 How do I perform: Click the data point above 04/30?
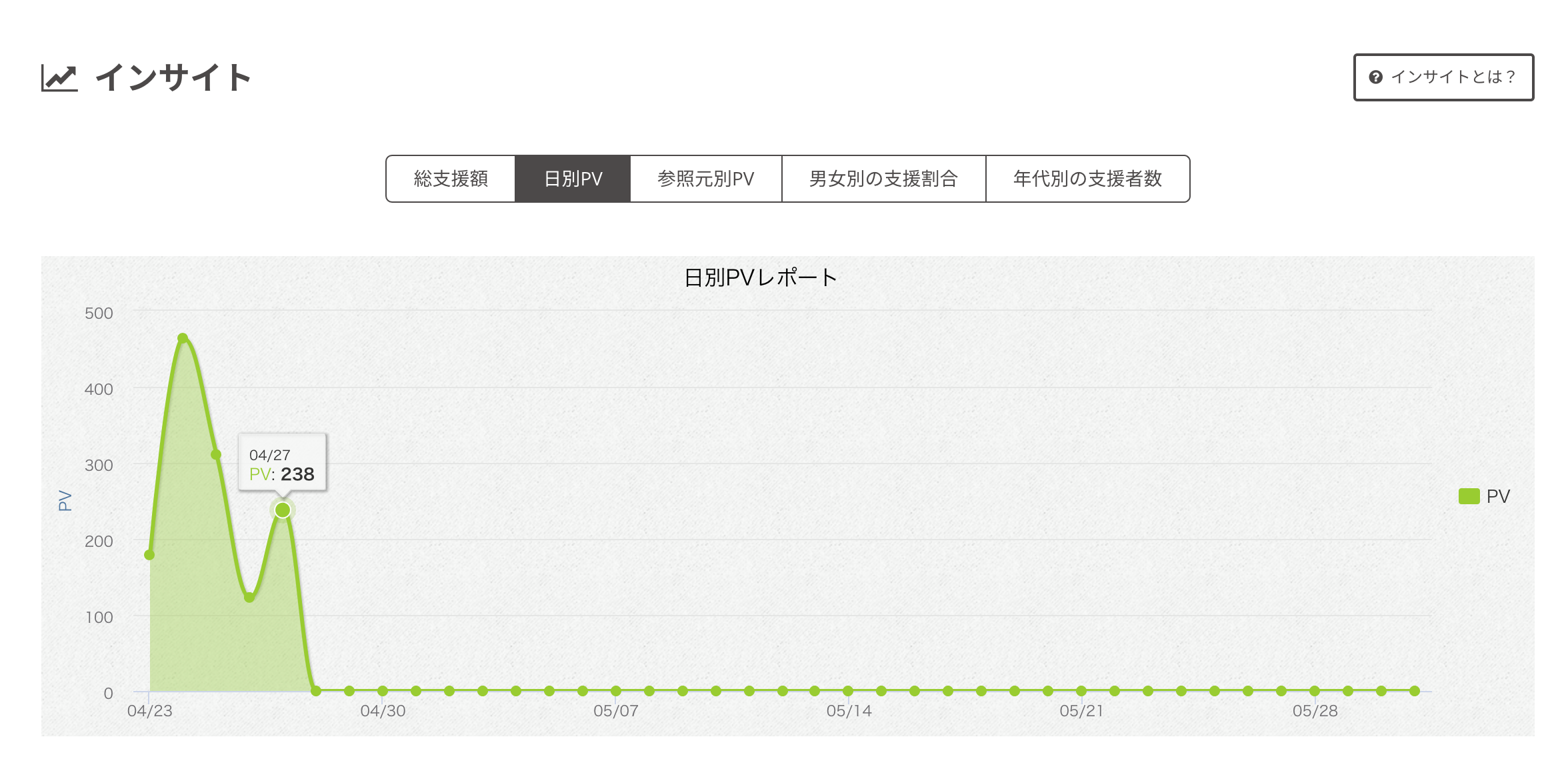click(x=383, y=691)
